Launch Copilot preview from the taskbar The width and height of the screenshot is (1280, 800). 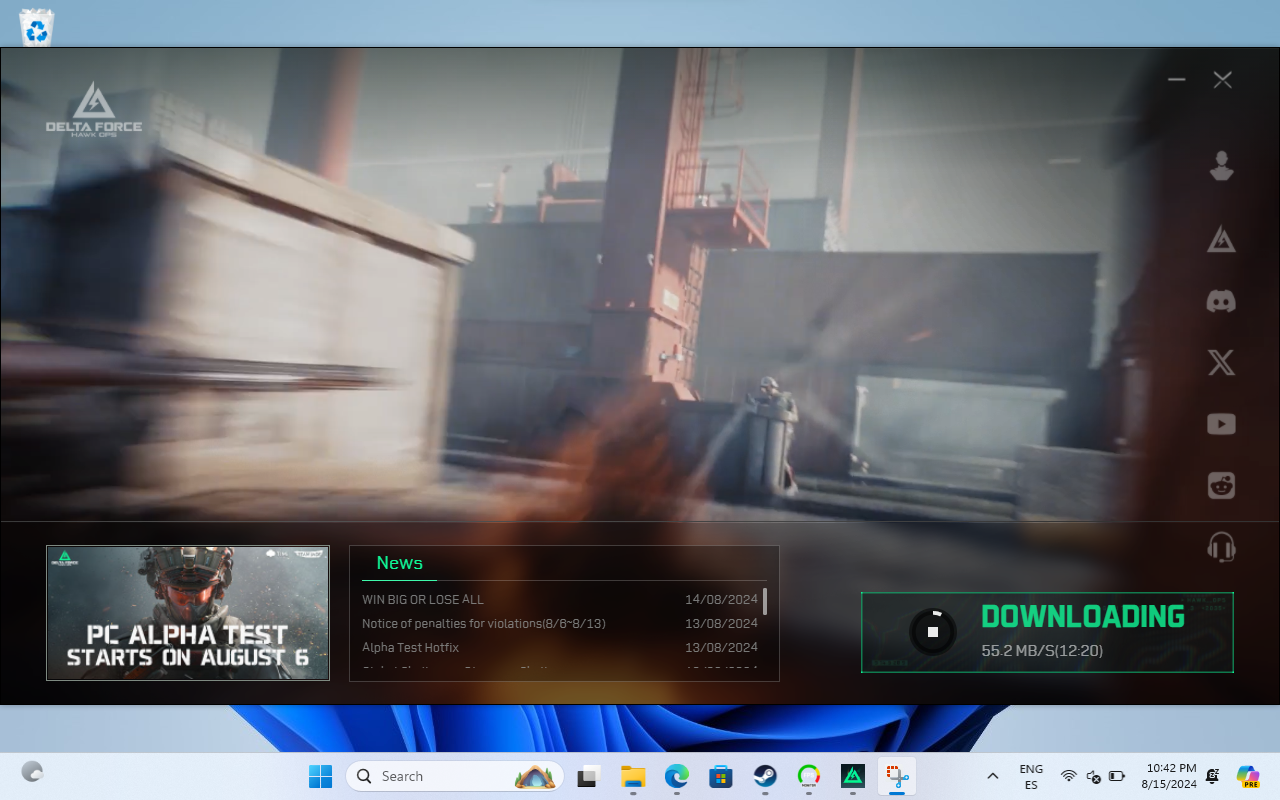pyautogui.click(x=1248, y=776)
